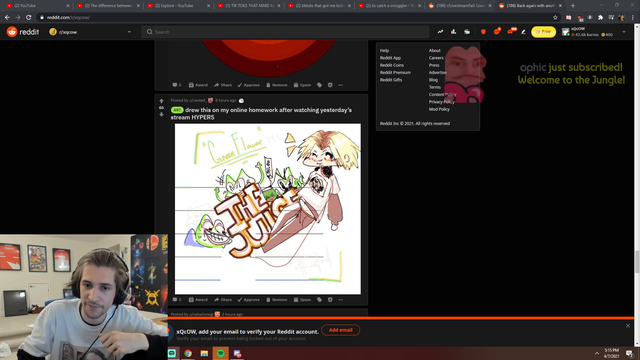Click the mod shield icon under homework drawing post
Viewport: 640px width, 360px height.
point(330,300)
